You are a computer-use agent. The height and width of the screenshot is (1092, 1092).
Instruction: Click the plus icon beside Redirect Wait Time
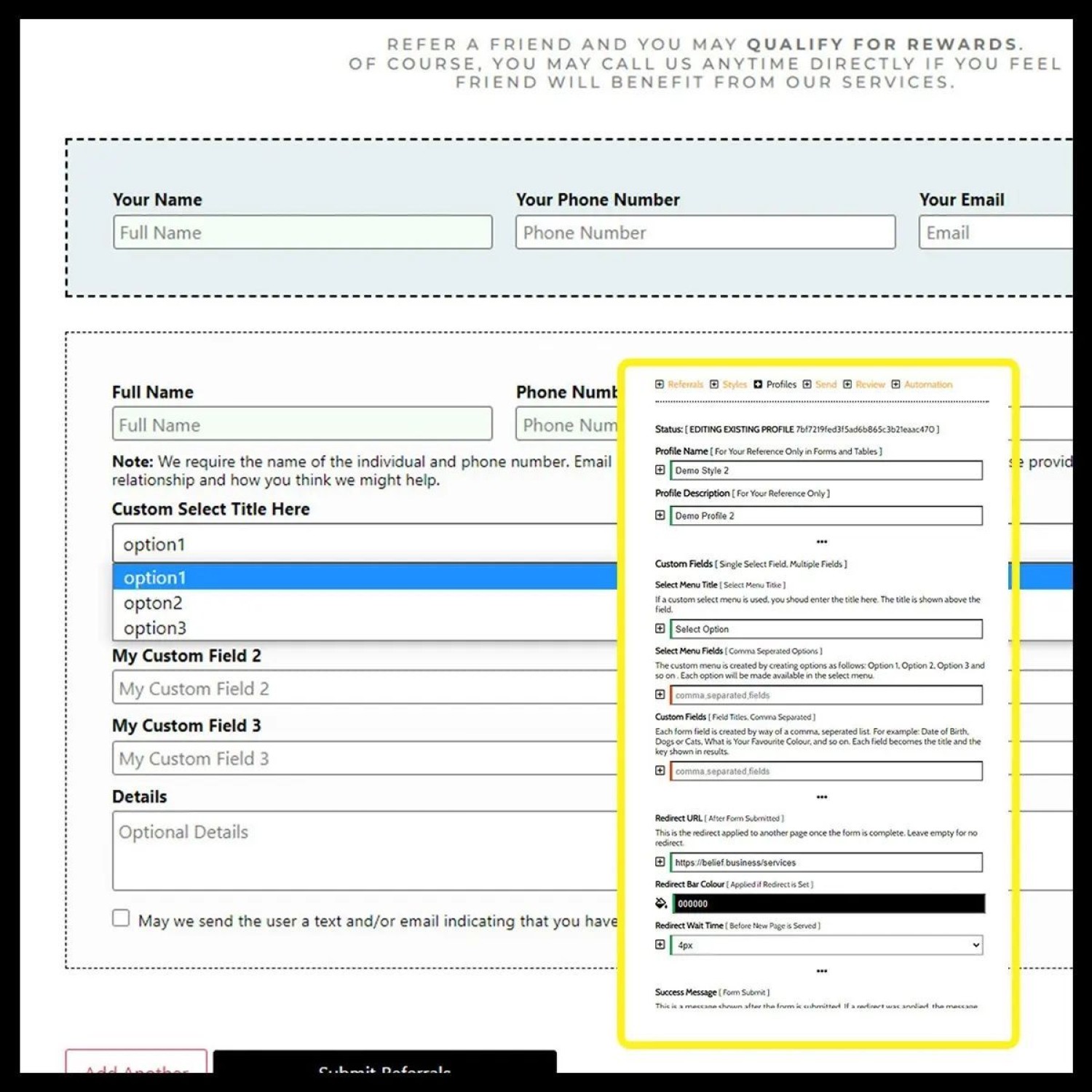660,944
